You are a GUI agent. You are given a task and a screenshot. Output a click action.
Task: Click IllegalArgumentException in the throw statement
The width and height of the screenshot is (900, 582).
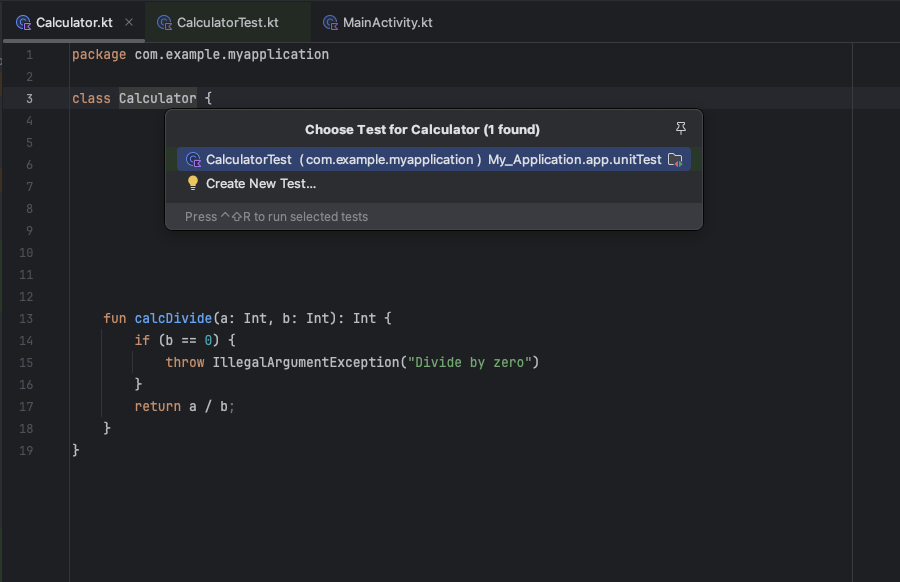click(306, 363)
